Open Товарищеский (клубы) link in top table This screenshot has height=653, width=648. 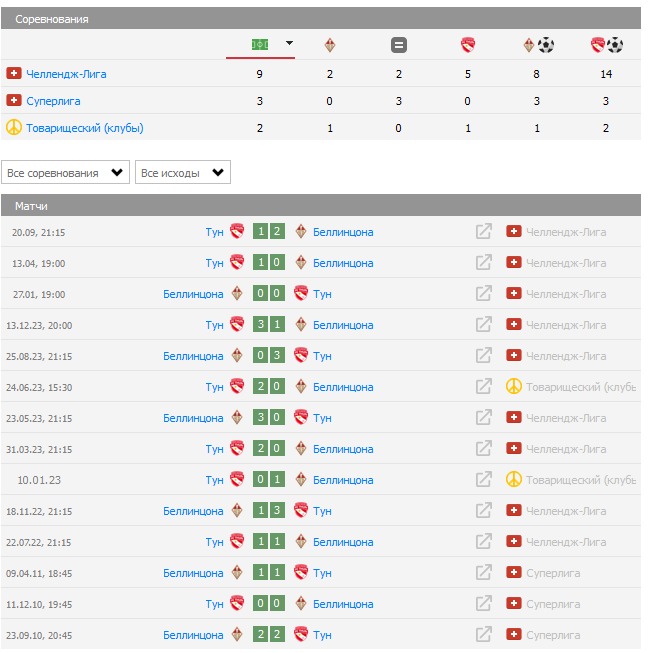click(x=85, y=128)
